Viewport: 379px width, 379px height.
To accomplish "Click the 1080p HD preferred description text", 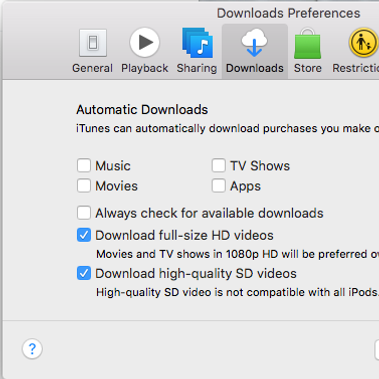I will click(237, 254).
